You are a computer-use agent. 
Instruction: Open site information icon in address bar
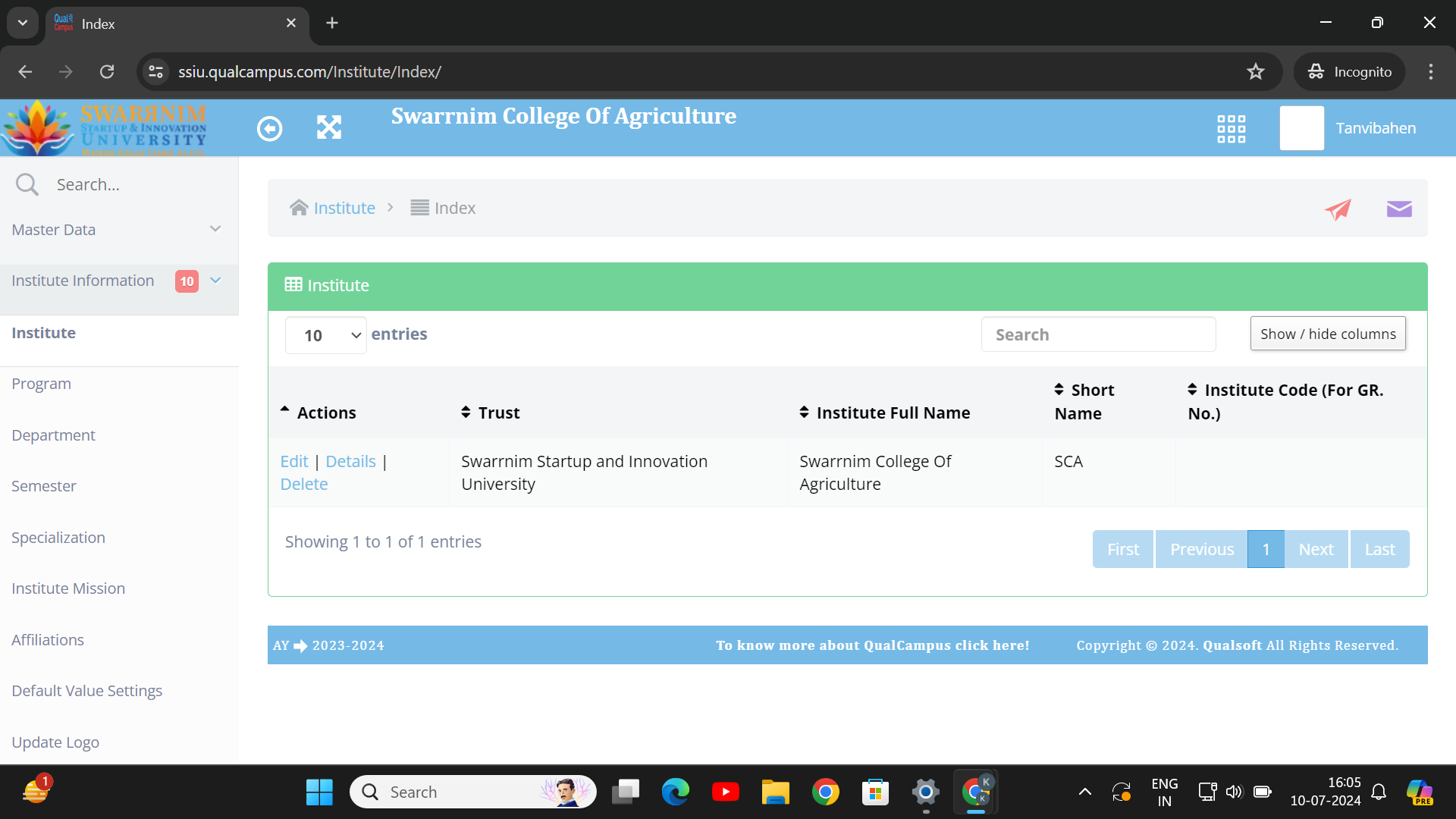[155, 71]
